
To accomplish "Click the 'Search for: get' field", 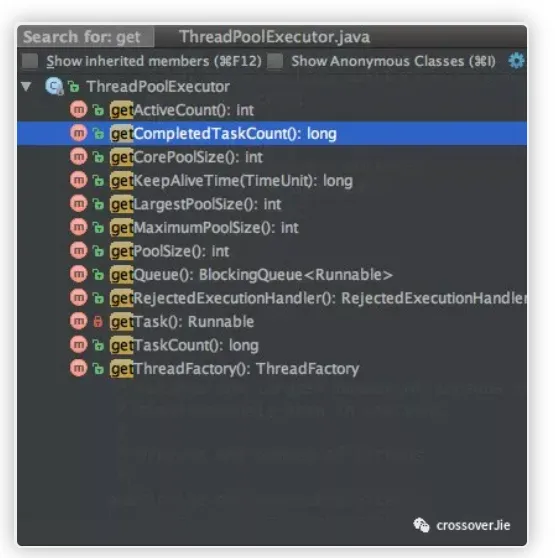I will [x=86, y=37].
